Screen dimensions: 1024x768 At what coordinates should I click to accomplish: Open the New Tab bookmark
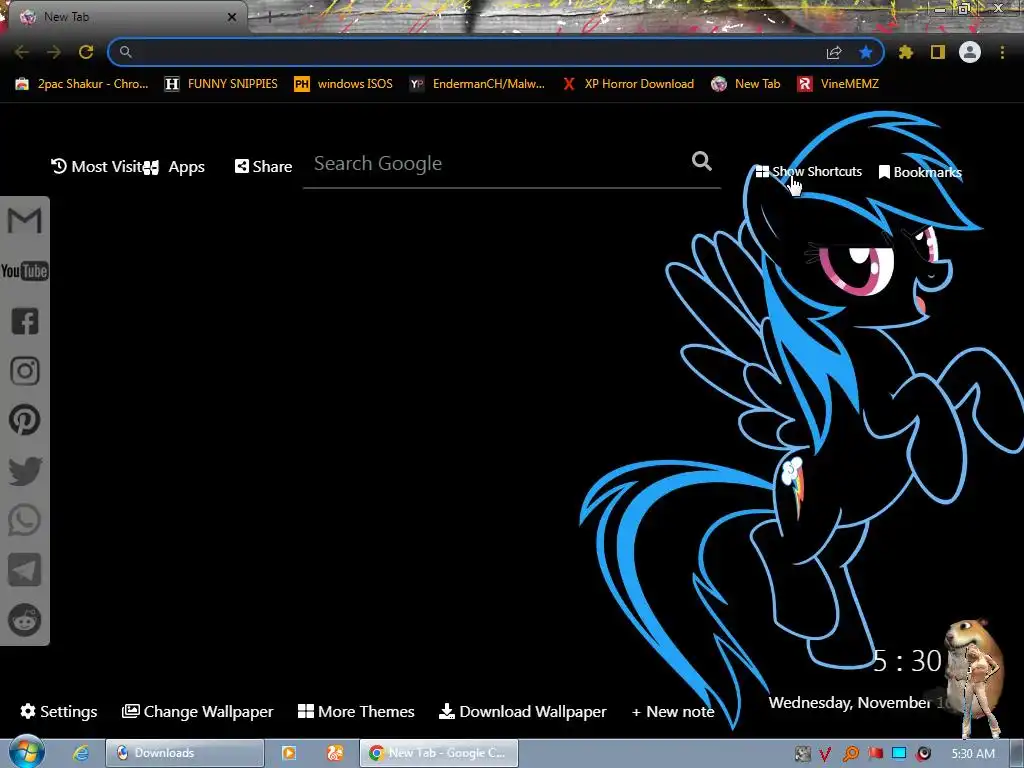[746, 84]
